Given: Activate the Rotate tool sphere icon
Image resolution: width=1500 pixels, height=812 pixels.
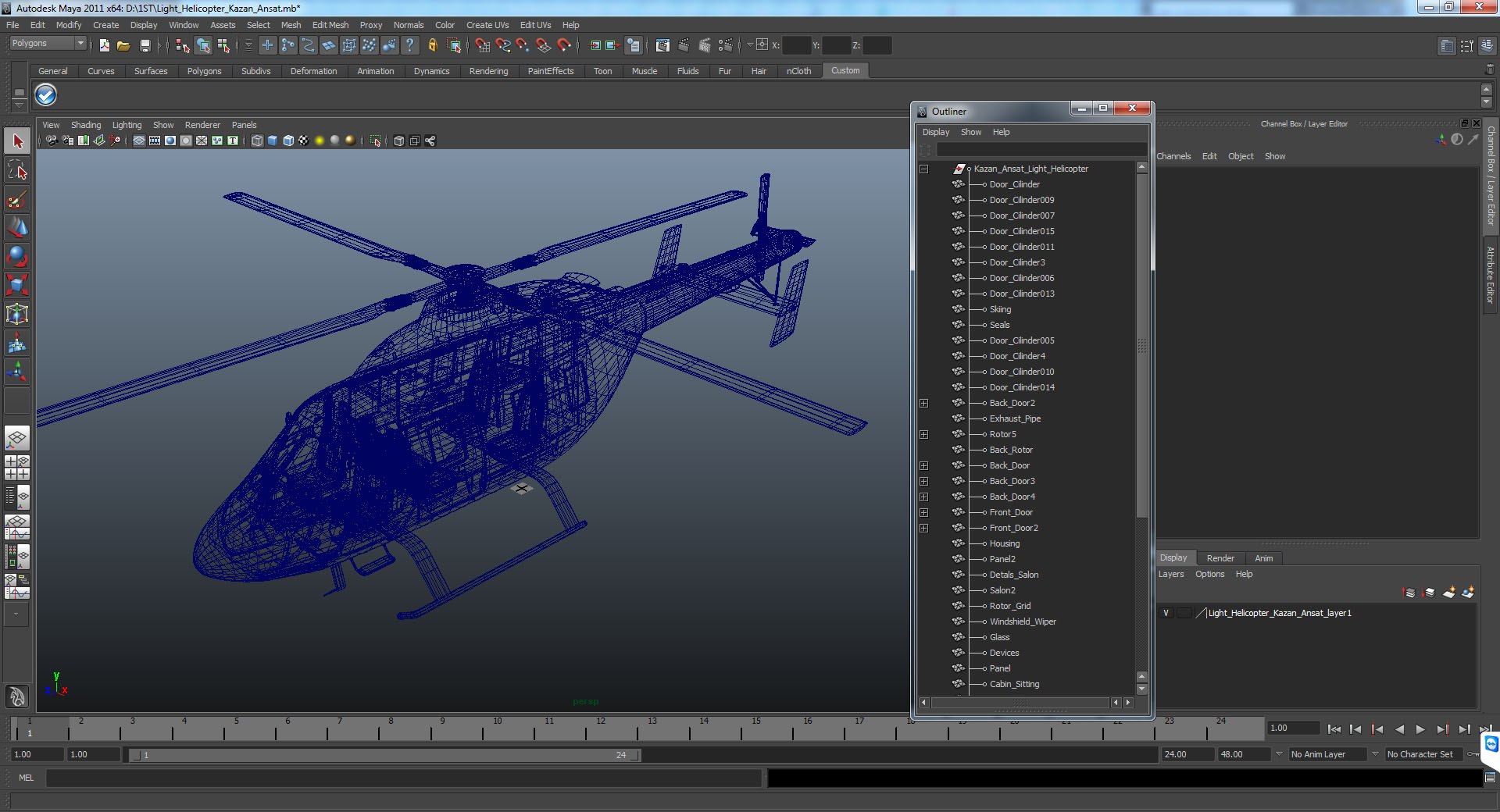Looking at the screenshot, I should click(x=17, y=256).
